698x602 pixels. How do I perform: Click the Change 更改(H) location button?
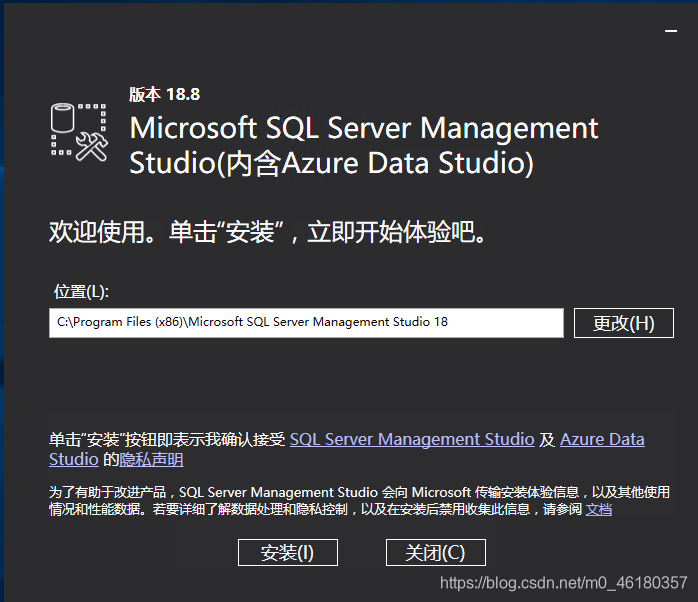click(624, 323)
